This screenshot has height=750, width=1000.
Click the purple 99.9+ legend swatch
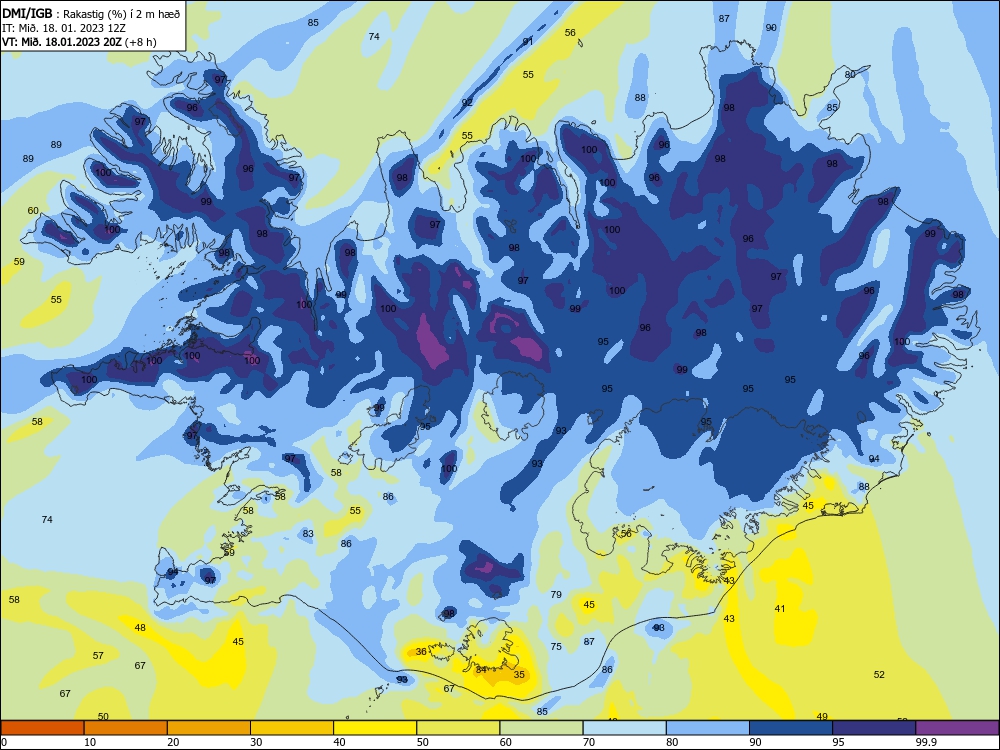(957, 728)
